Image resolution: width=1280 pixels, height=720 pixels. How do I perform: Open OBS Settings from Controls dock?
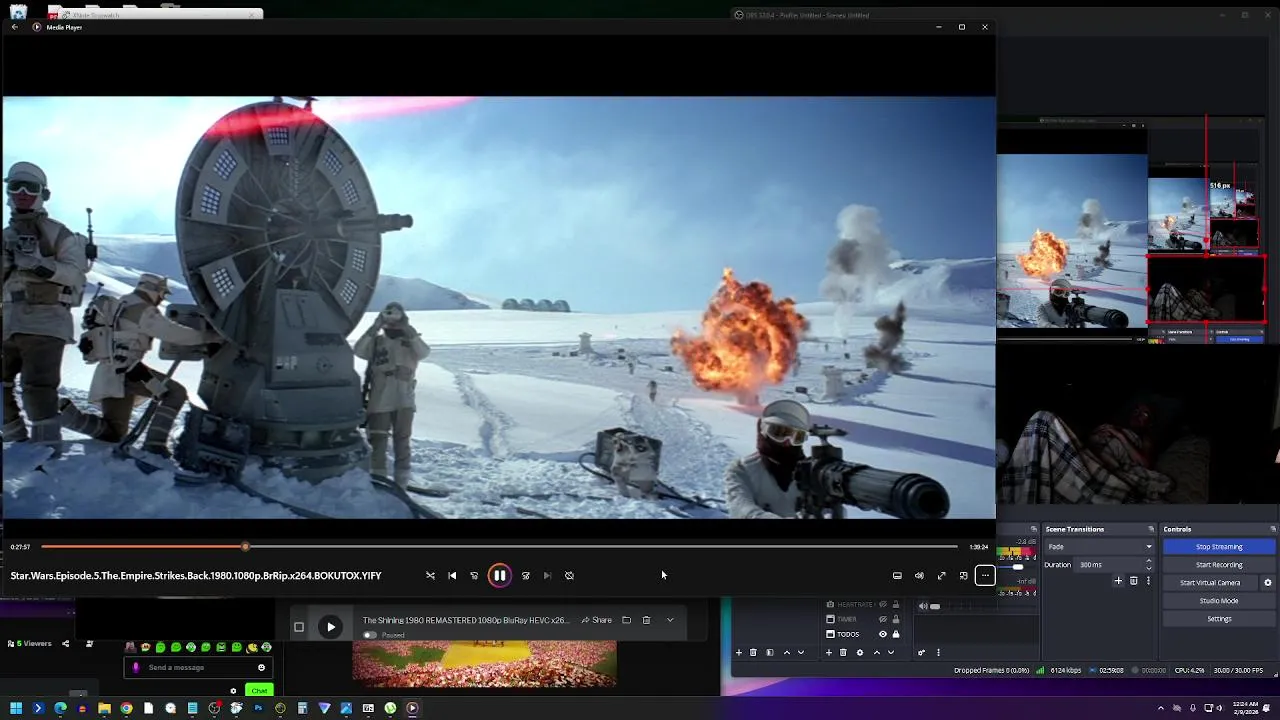pos(1219,619)
